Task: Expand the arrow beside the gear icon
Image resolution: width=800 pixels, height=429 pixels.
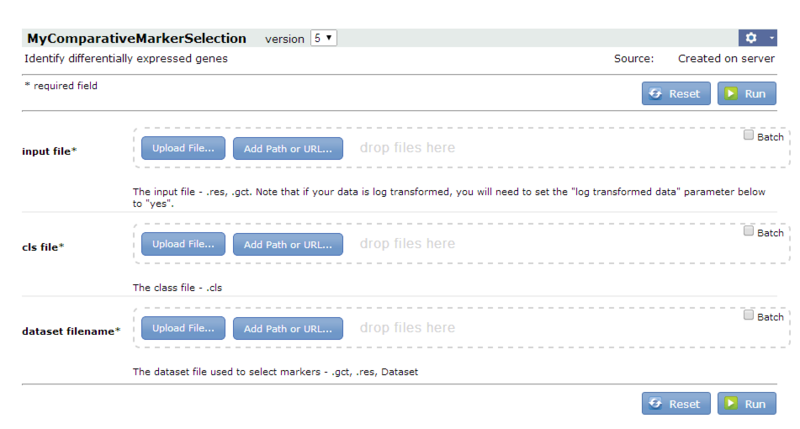Action: click(771, 38)
